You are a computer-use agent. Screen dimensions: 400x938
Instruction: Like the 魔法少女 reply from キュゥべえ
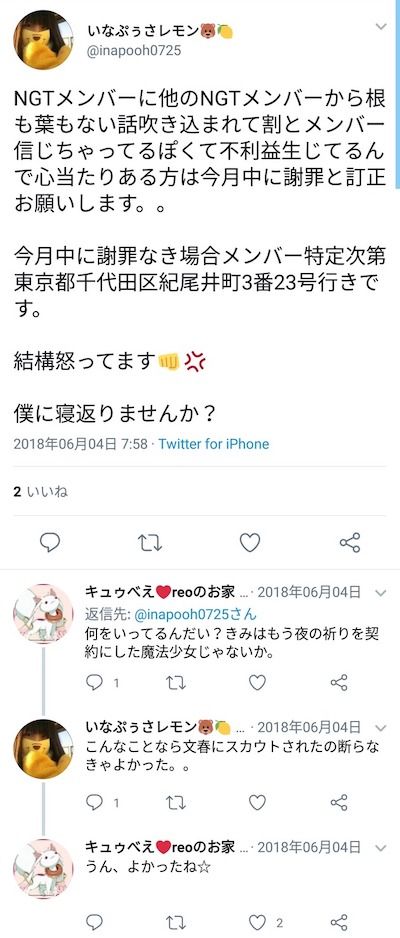tap(257, 683)
